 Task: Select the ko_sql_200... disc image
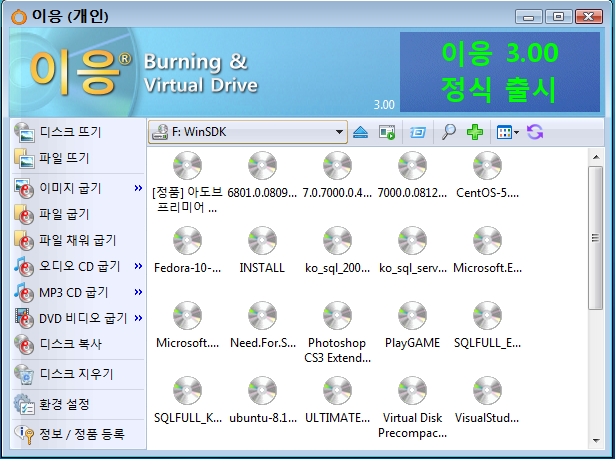337,250
